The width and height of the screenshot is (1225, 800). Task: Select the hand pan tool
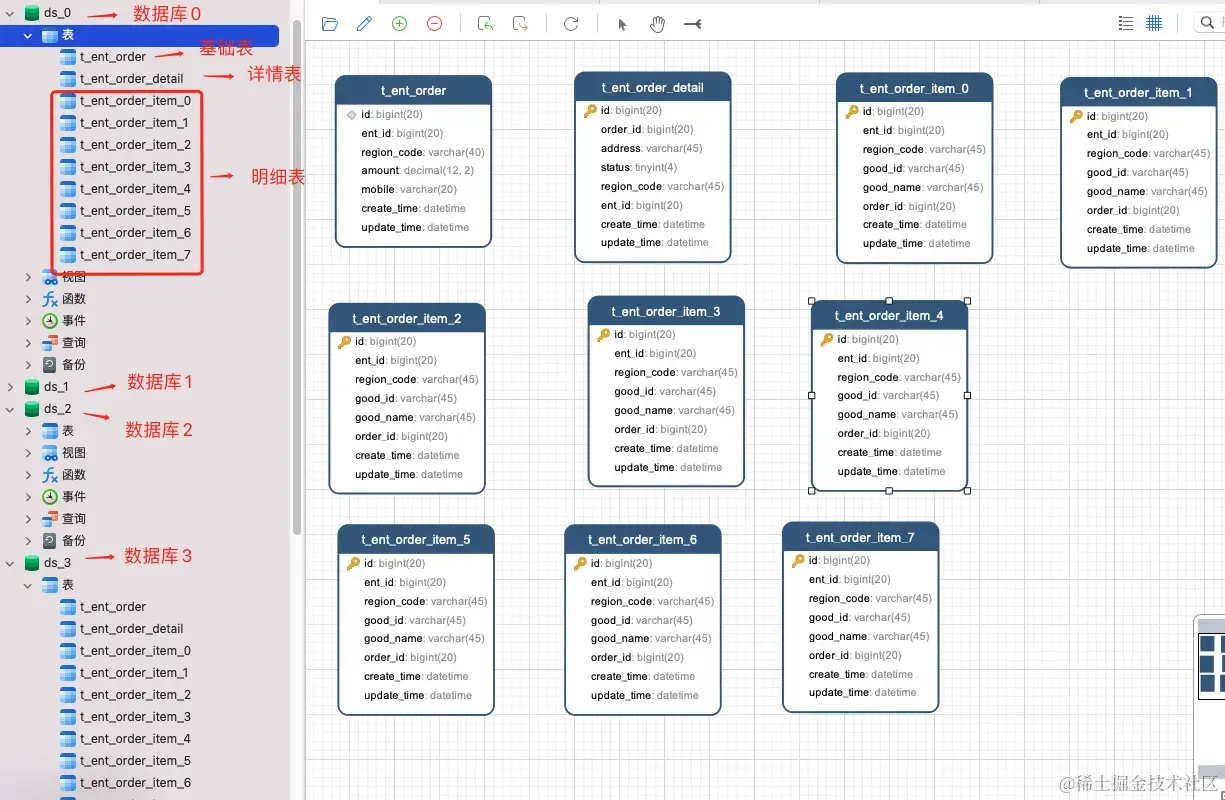pos(657,24)
